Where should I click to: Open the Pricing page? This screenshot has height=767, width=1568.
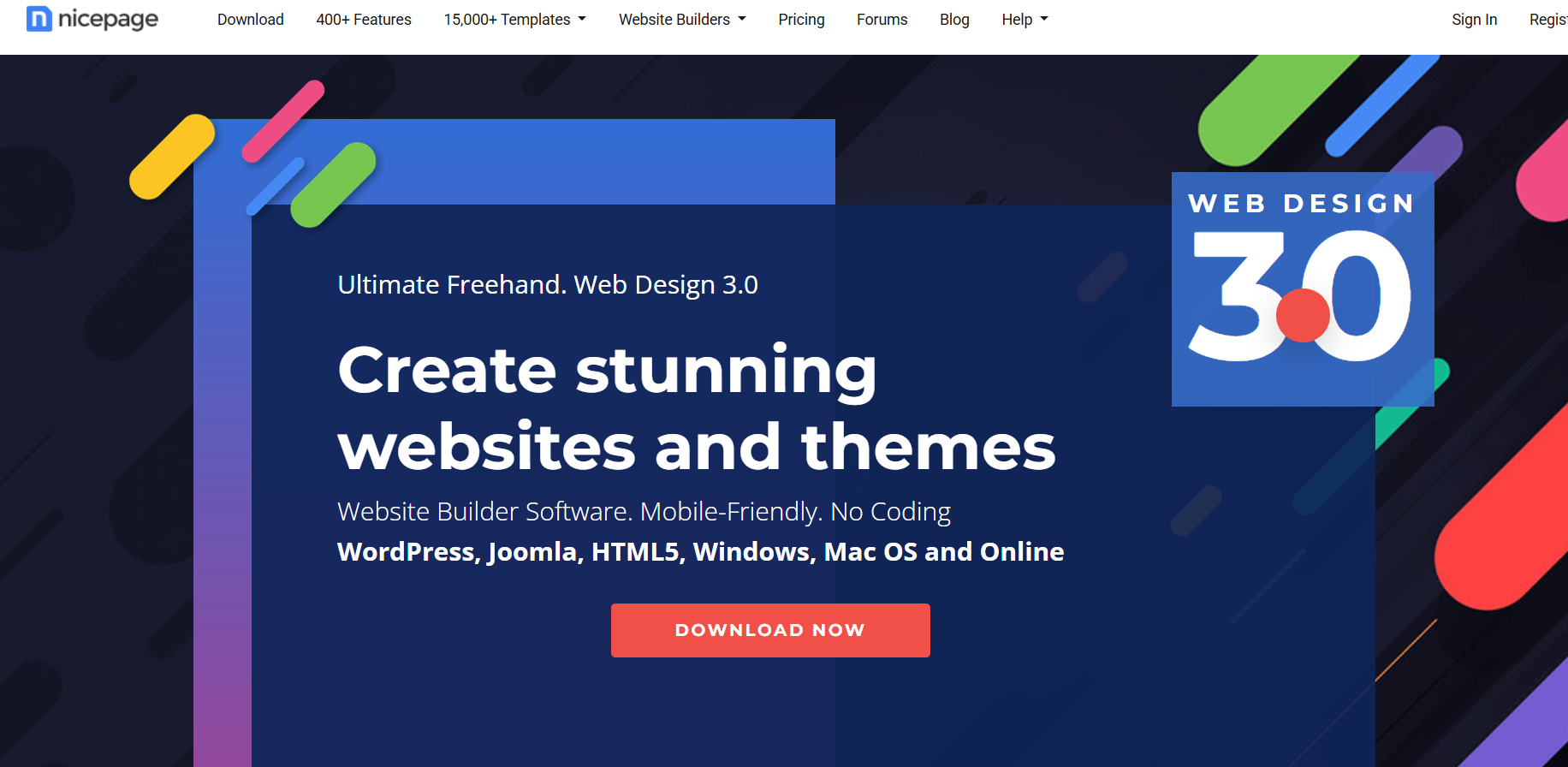pyautogui.click(x=801, y=20)
